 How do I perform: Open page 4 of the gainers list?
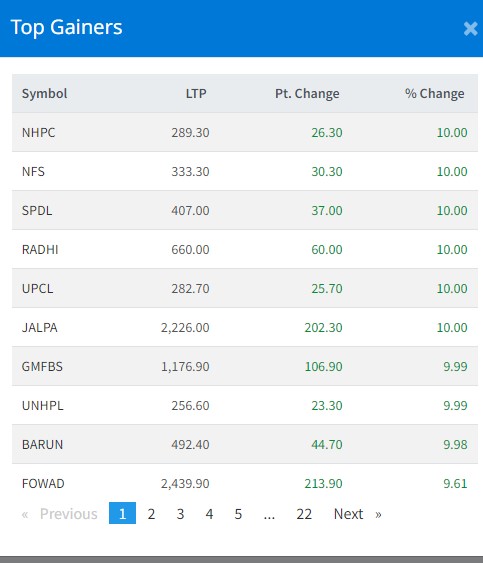(209, 514)
